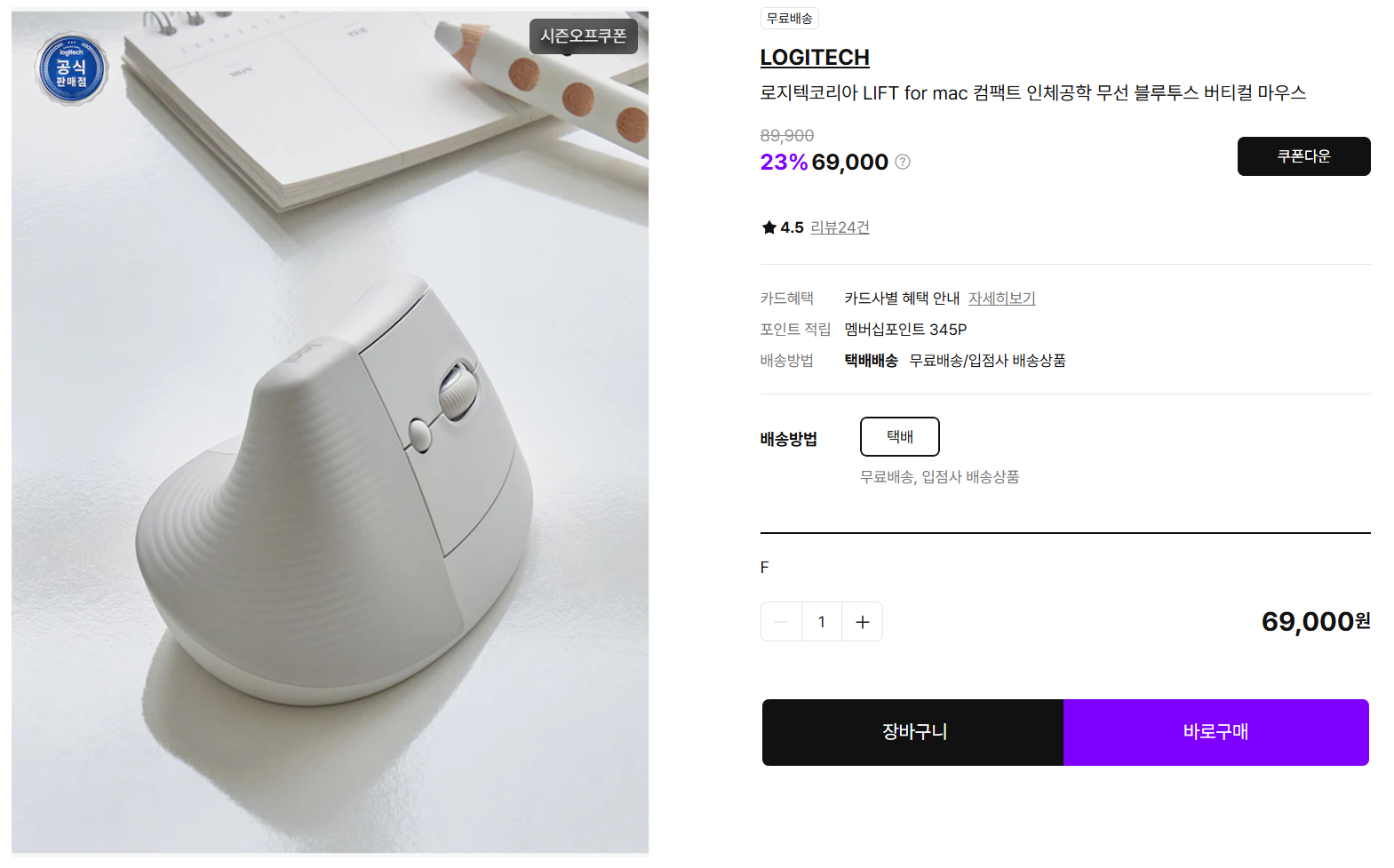Select the 택배 delivery method option
Screen dimensions: 1394x868
(899, 436)
